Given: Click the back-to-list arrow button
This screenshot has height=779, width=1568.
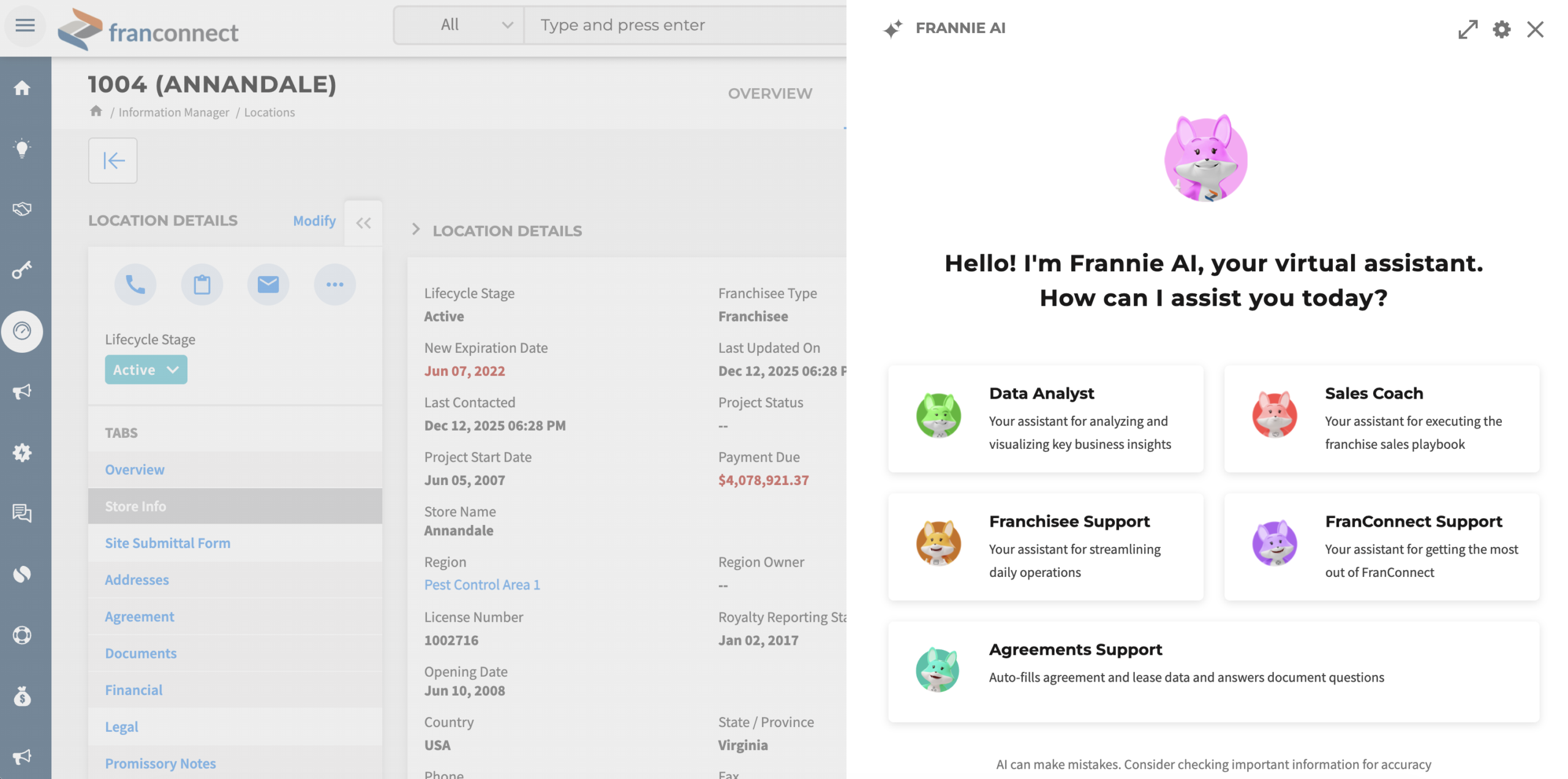Looking at the screenshot, I should [x=113, y=160].
